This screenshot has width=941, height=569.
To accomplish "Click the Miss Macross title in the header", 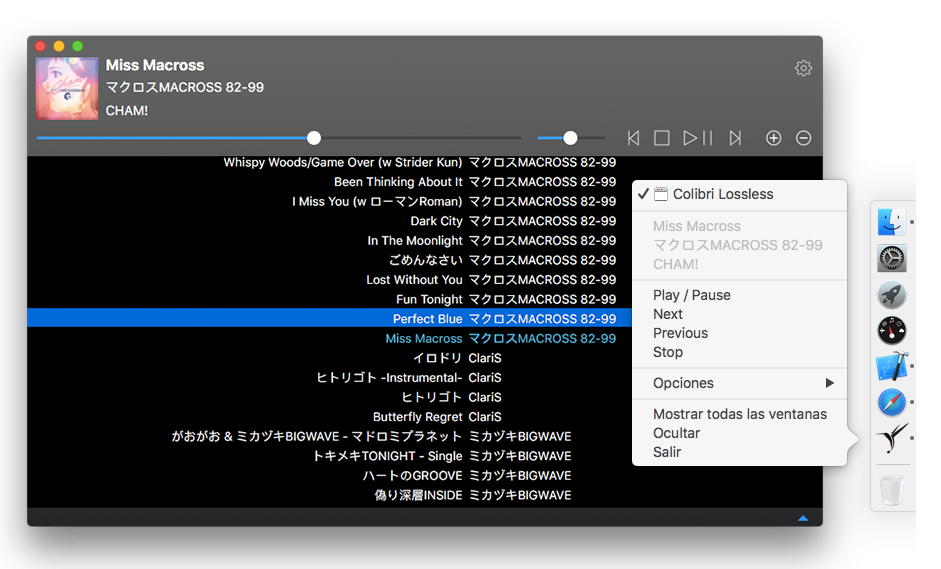I will (155, 65).
